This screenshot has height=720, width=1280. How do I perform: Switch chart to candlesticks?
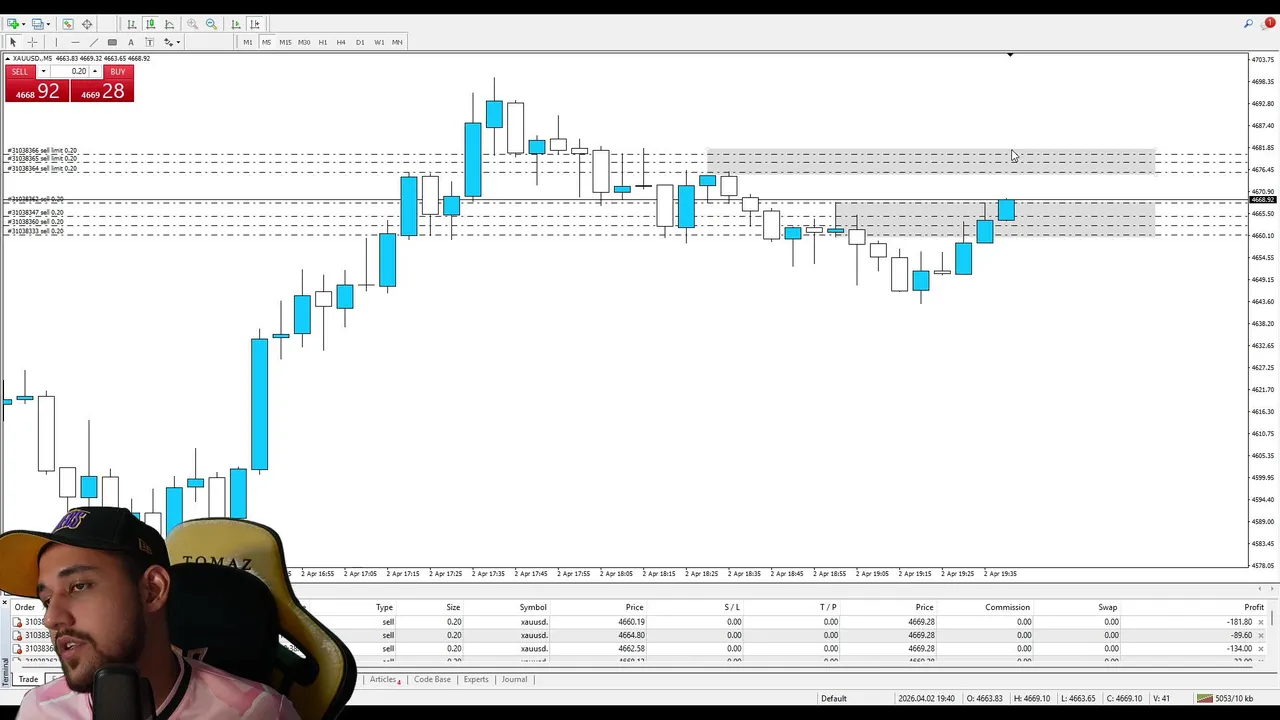pyautogui.click(x=150, y=24)
